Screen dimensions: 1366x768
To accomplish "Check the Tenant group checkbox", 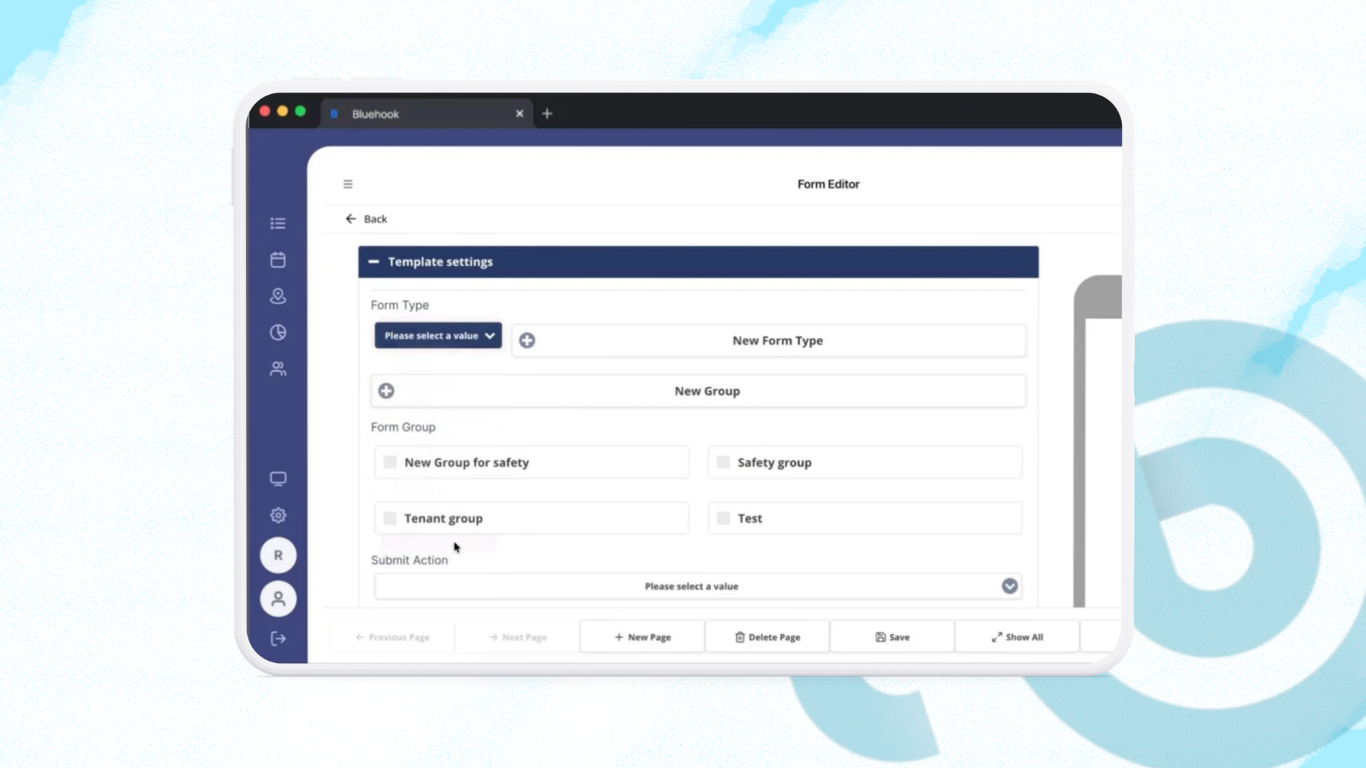I will tap(390, 518).
